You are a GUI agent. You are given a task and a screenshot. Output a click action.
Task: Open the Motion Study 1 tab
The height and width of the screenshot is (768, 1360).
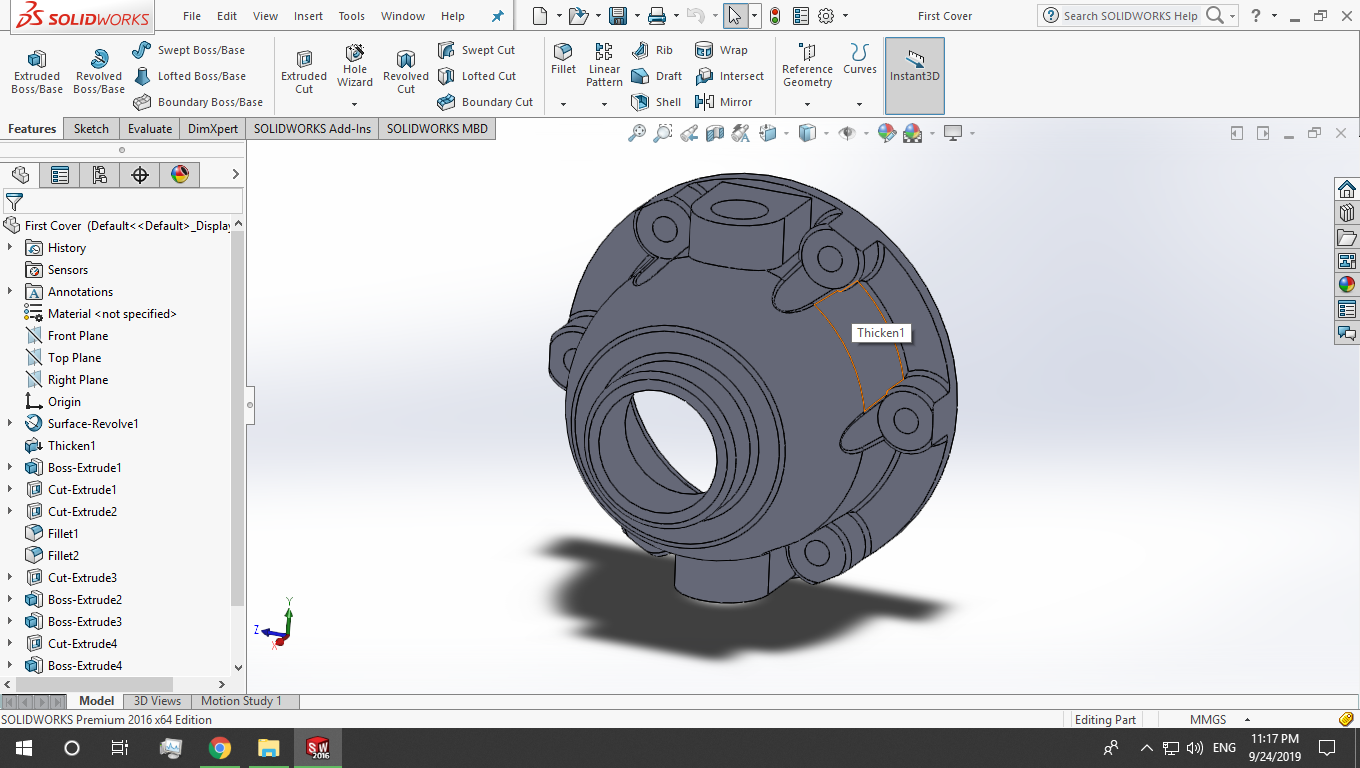click(x=242, y=701)
